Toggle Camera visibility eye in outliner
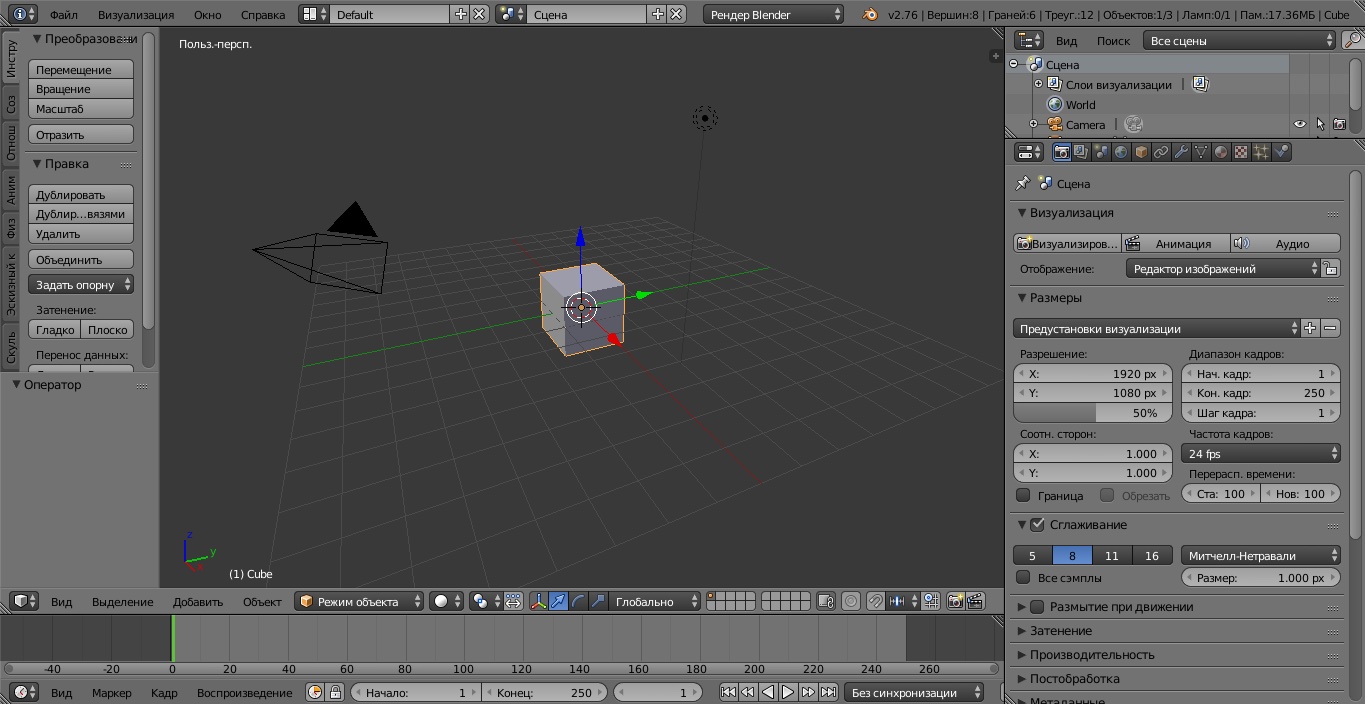 tap(1300, 124)
